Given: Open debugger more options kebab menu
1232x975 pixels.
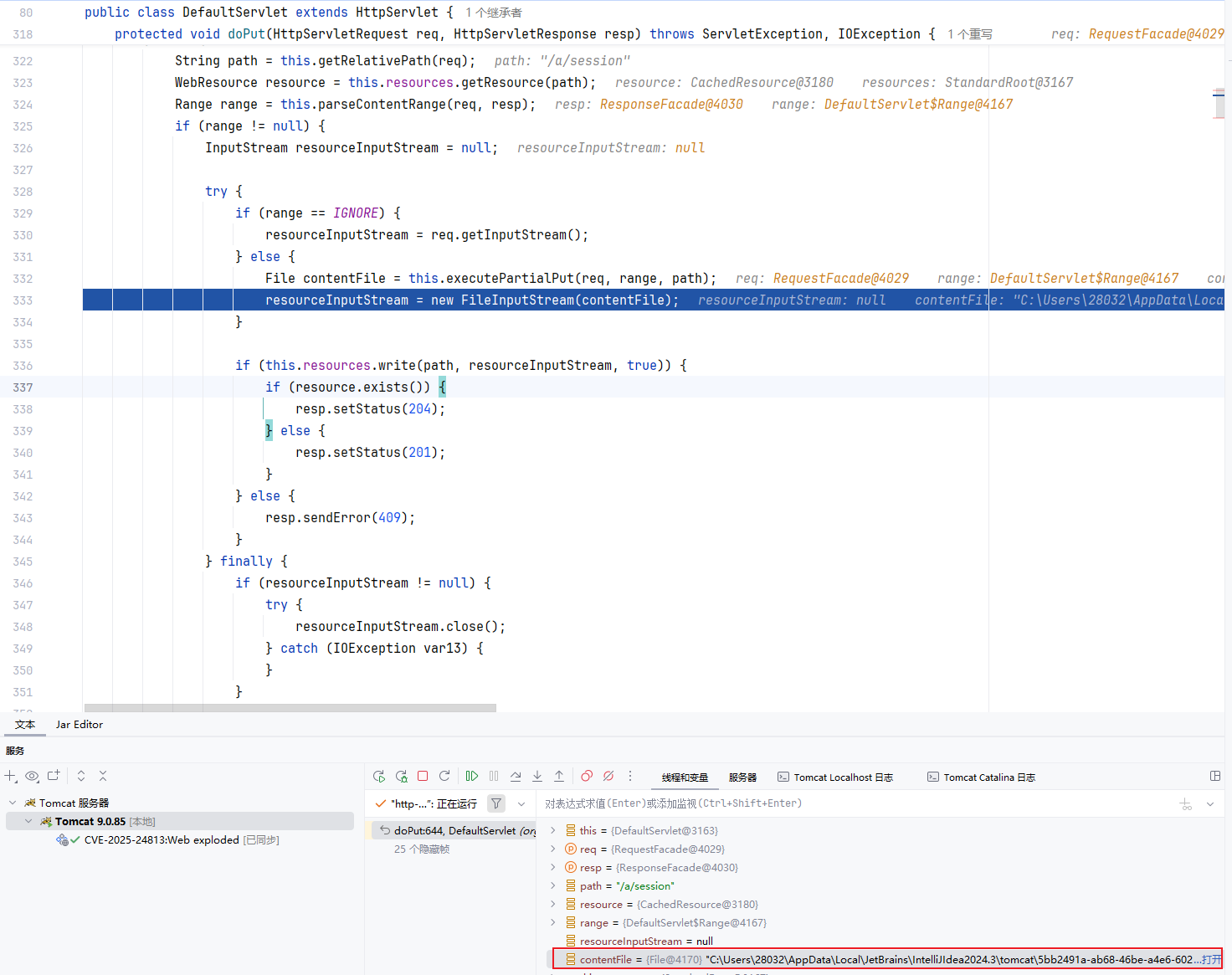Looking at the screenshot, I should pos(630,776).
